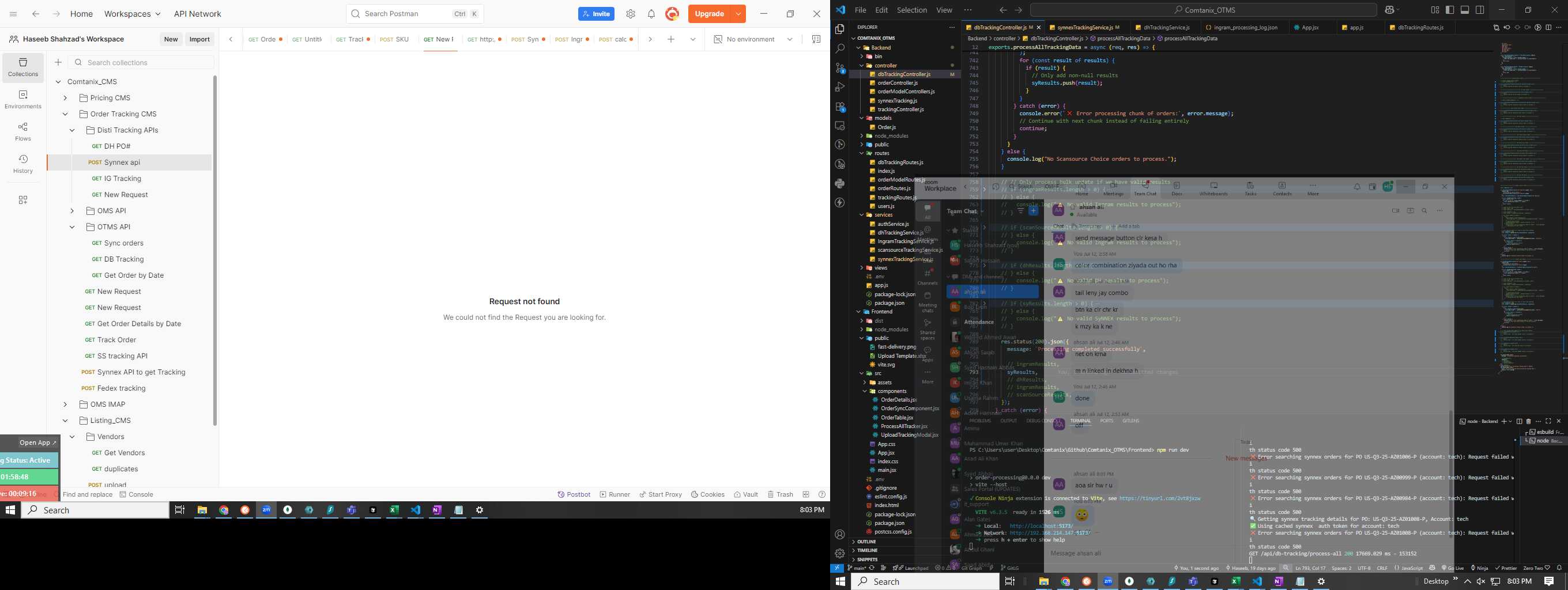Click the Import button in Postman
Image resolution: width=1568 pixels, height=590 pixels.
click(x=199, y=40)
